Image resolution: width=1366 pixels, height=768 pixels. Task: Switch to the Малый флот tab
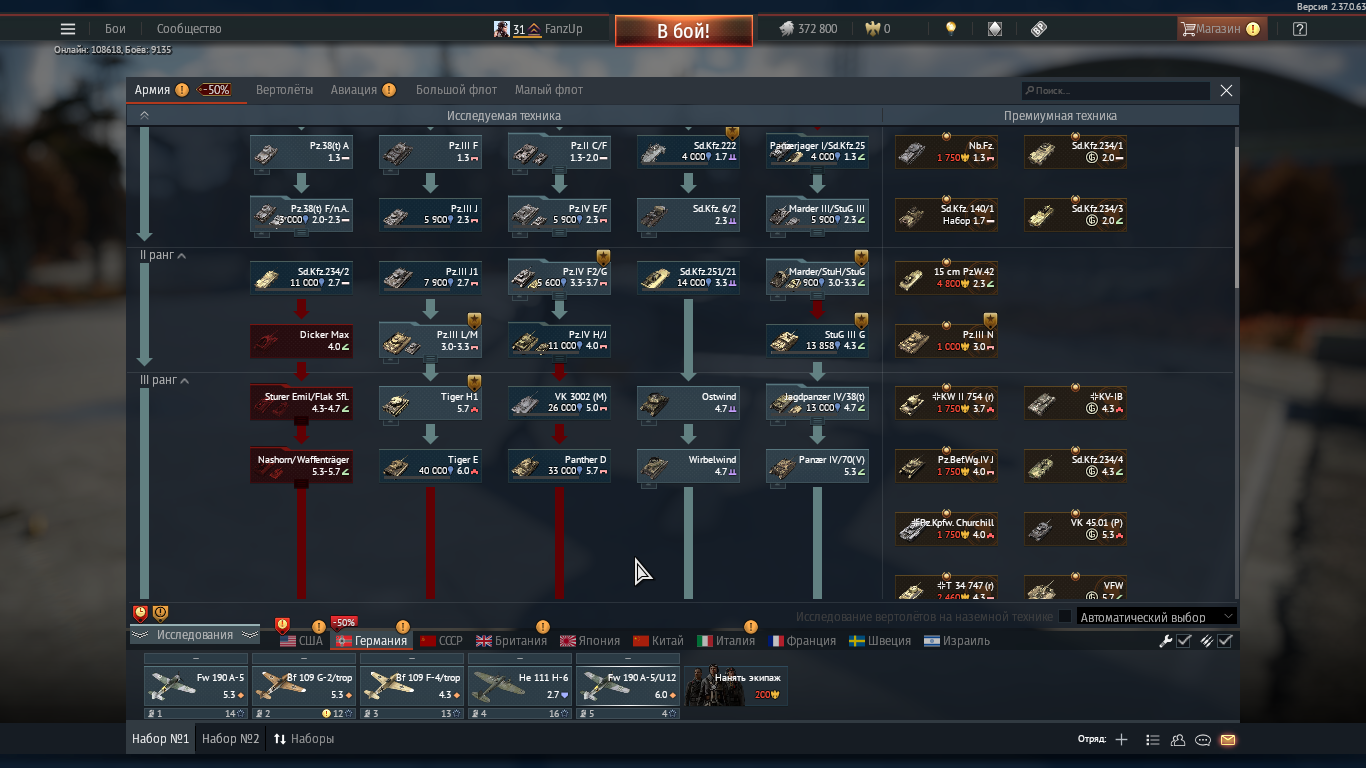point(549,90)
